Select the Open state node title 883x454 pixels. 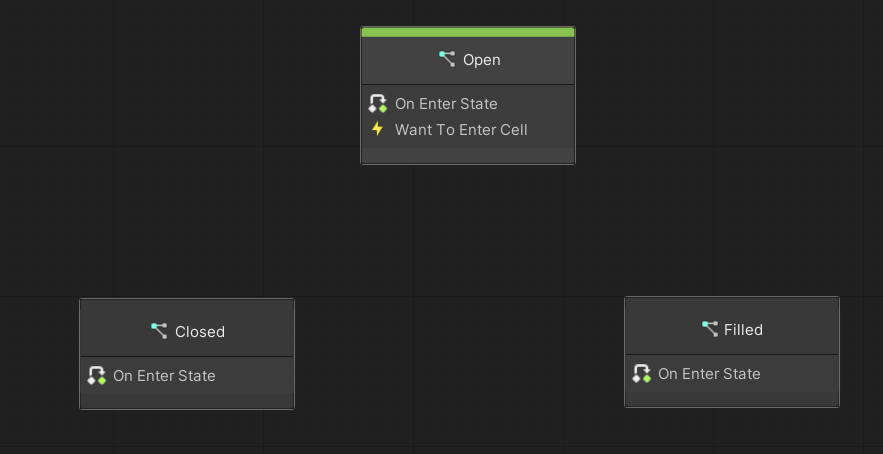[481, 60]
